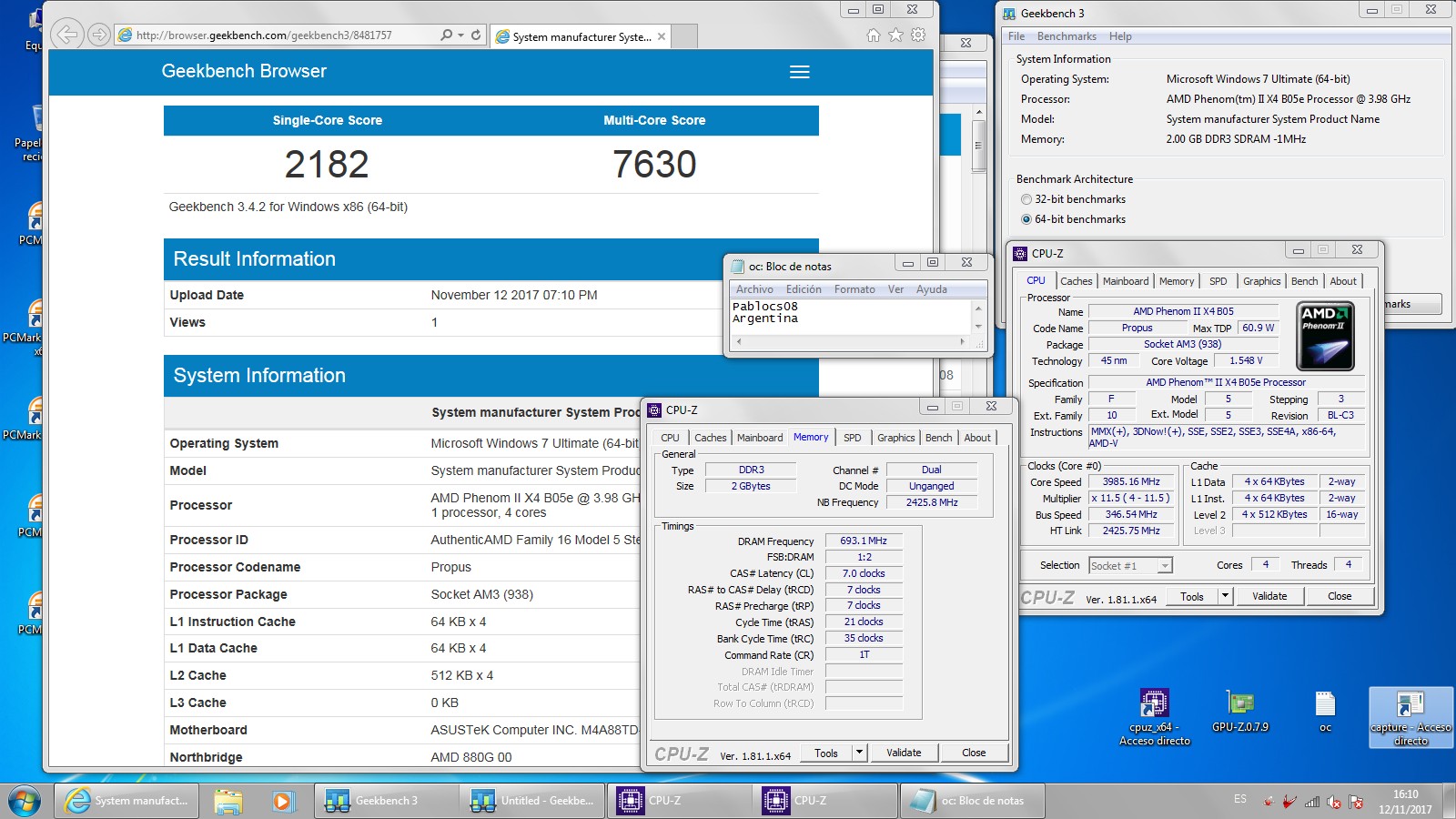Click the ES language indicator in taskbar
Screen dimensions: 1456x819
pos(1239,799)
